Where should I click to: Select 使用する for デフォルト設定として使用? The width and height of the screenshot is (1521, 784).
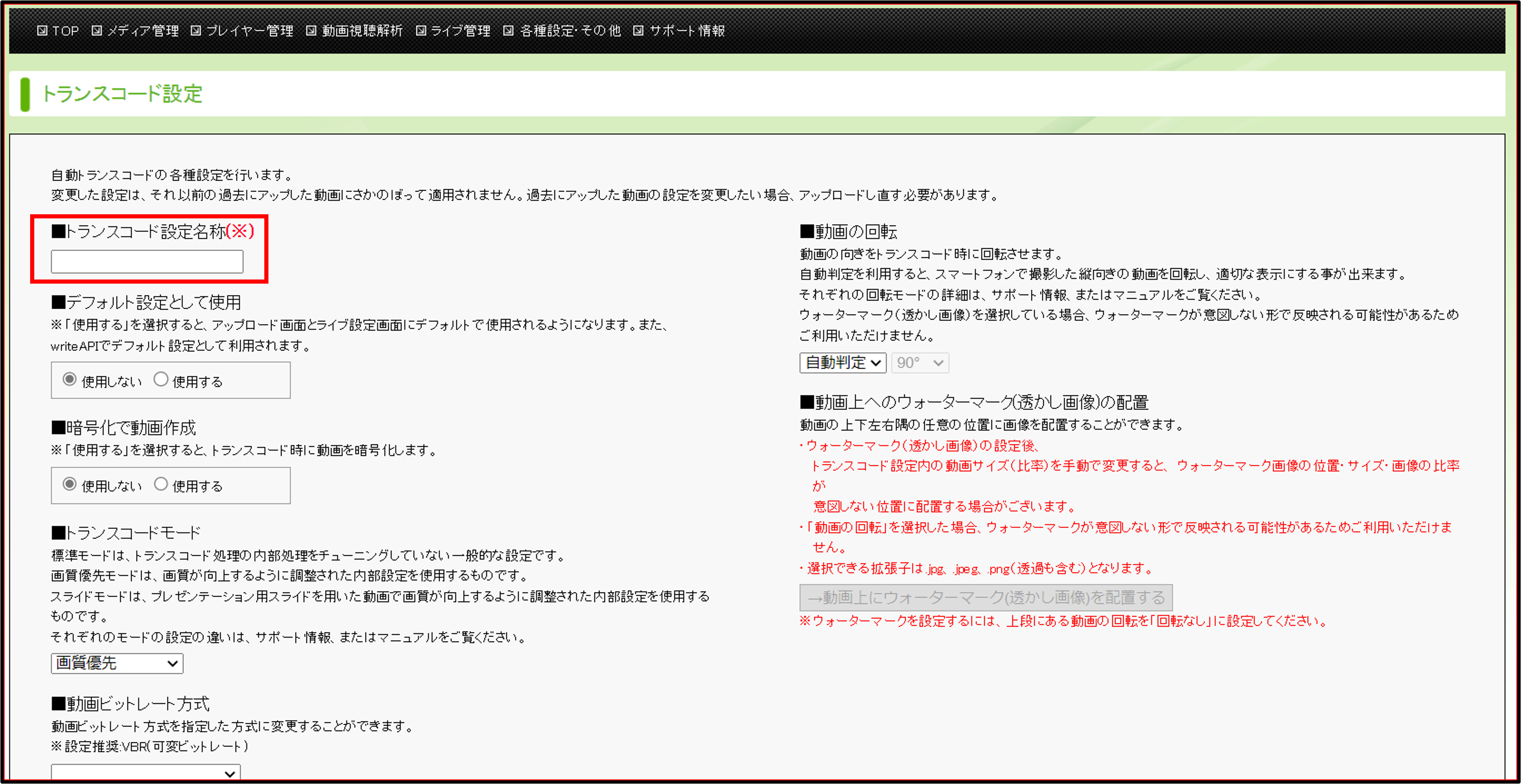pos(161,379)
